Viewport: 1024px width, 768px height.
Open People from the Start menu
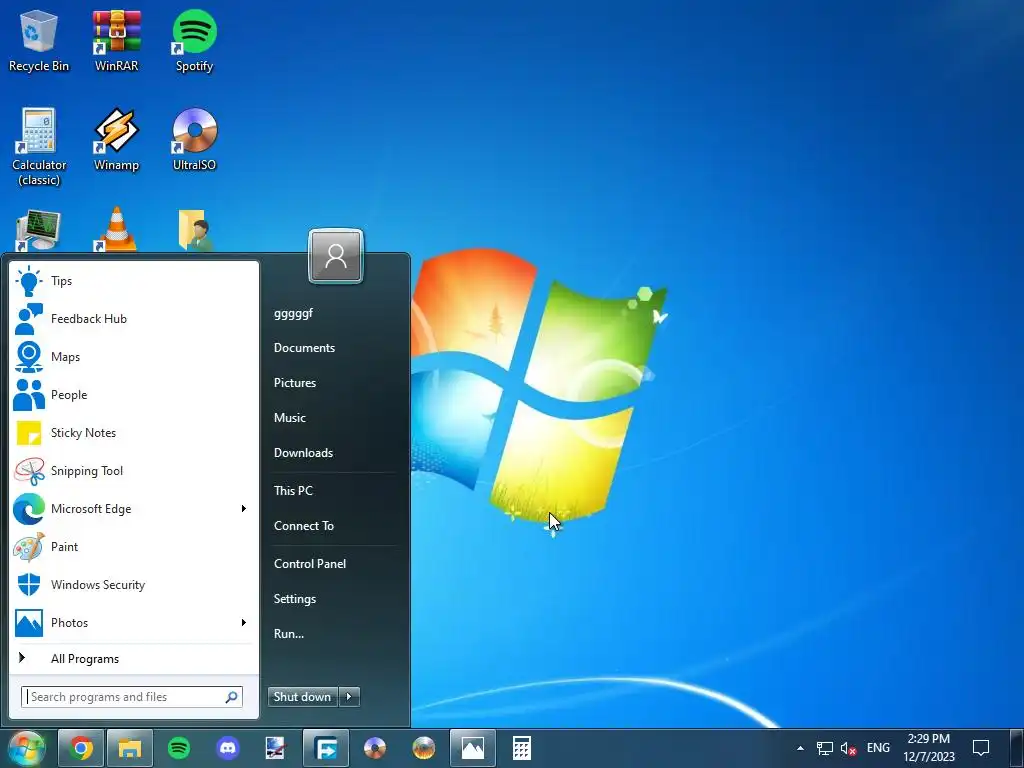point(133,394)
